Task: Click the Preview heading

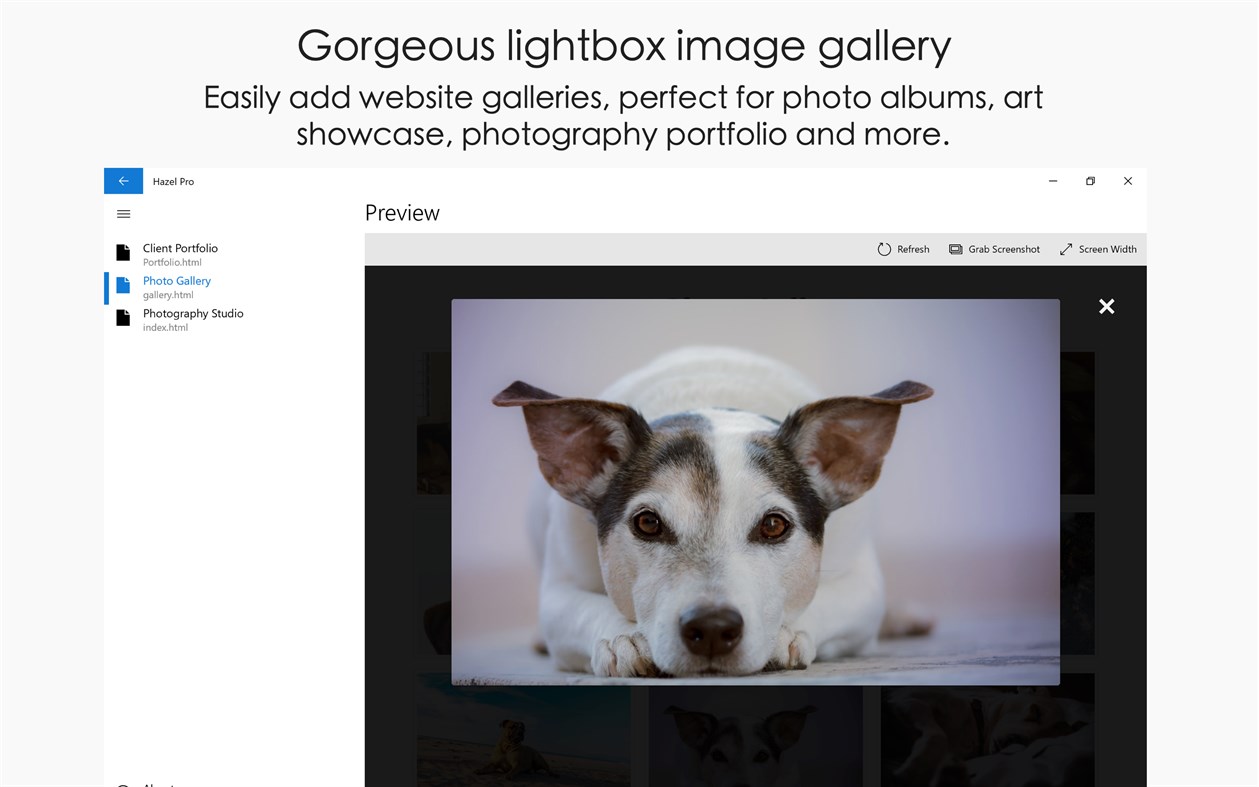Action: (x=402, y=213)
